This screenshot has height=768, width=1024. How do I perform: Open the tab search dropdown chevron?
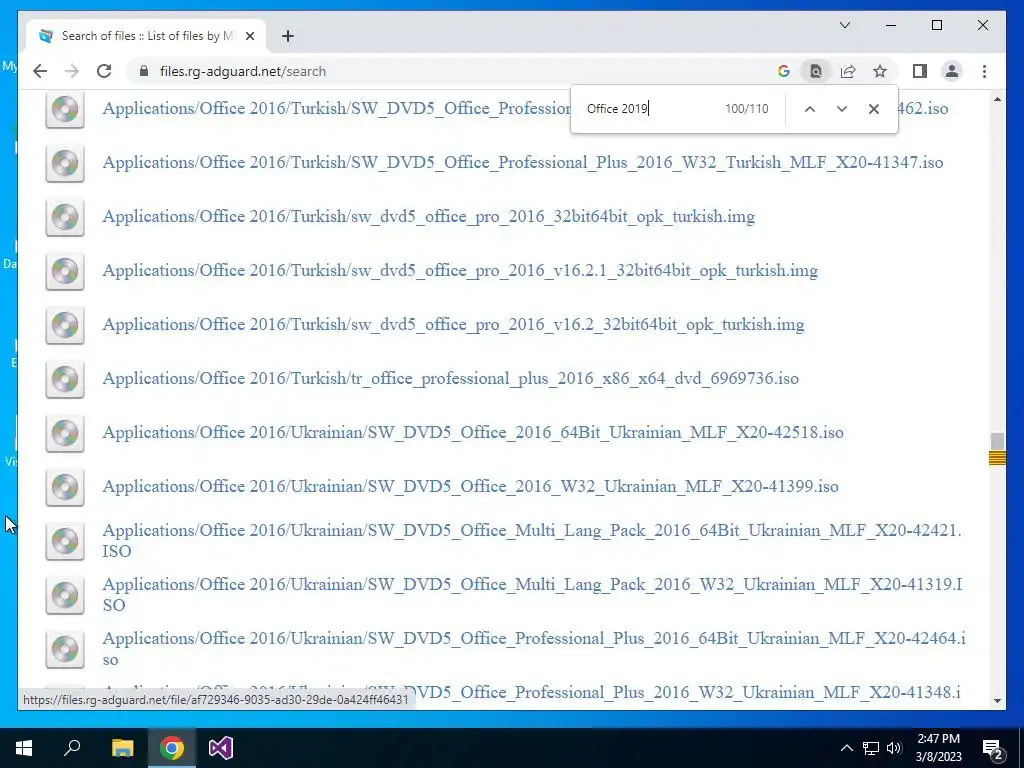coord(845,25)
